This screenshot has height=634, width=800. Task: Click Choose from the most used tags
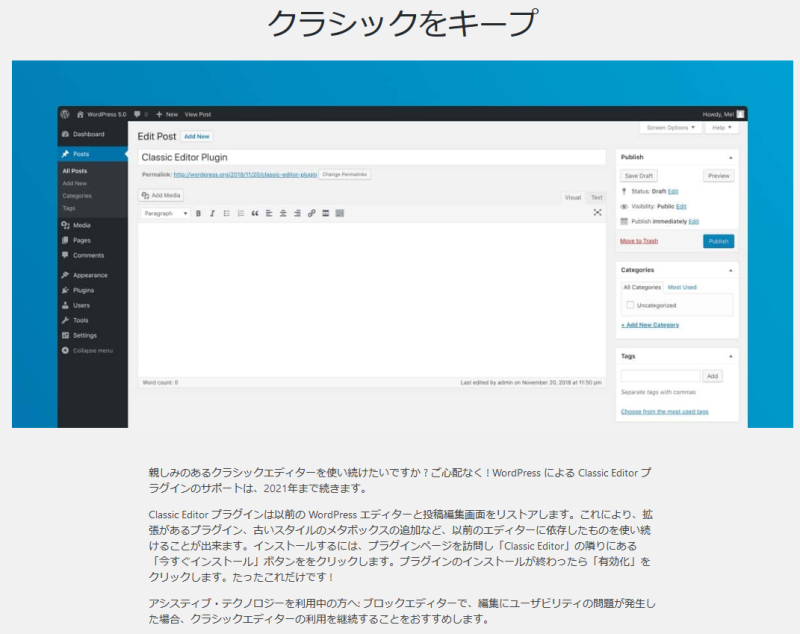664,412
